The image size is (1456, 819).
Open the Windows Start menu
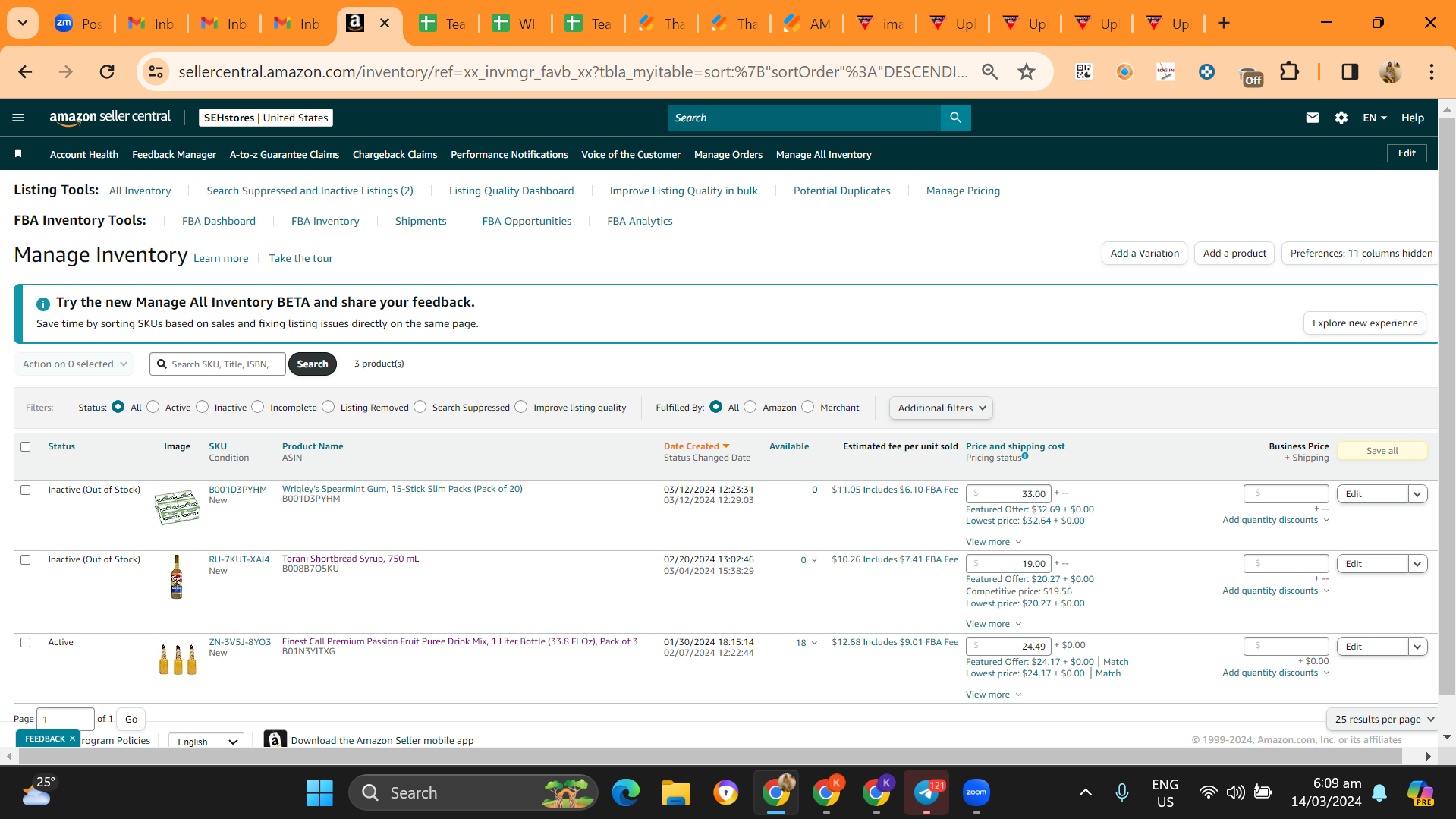[319, 792]
